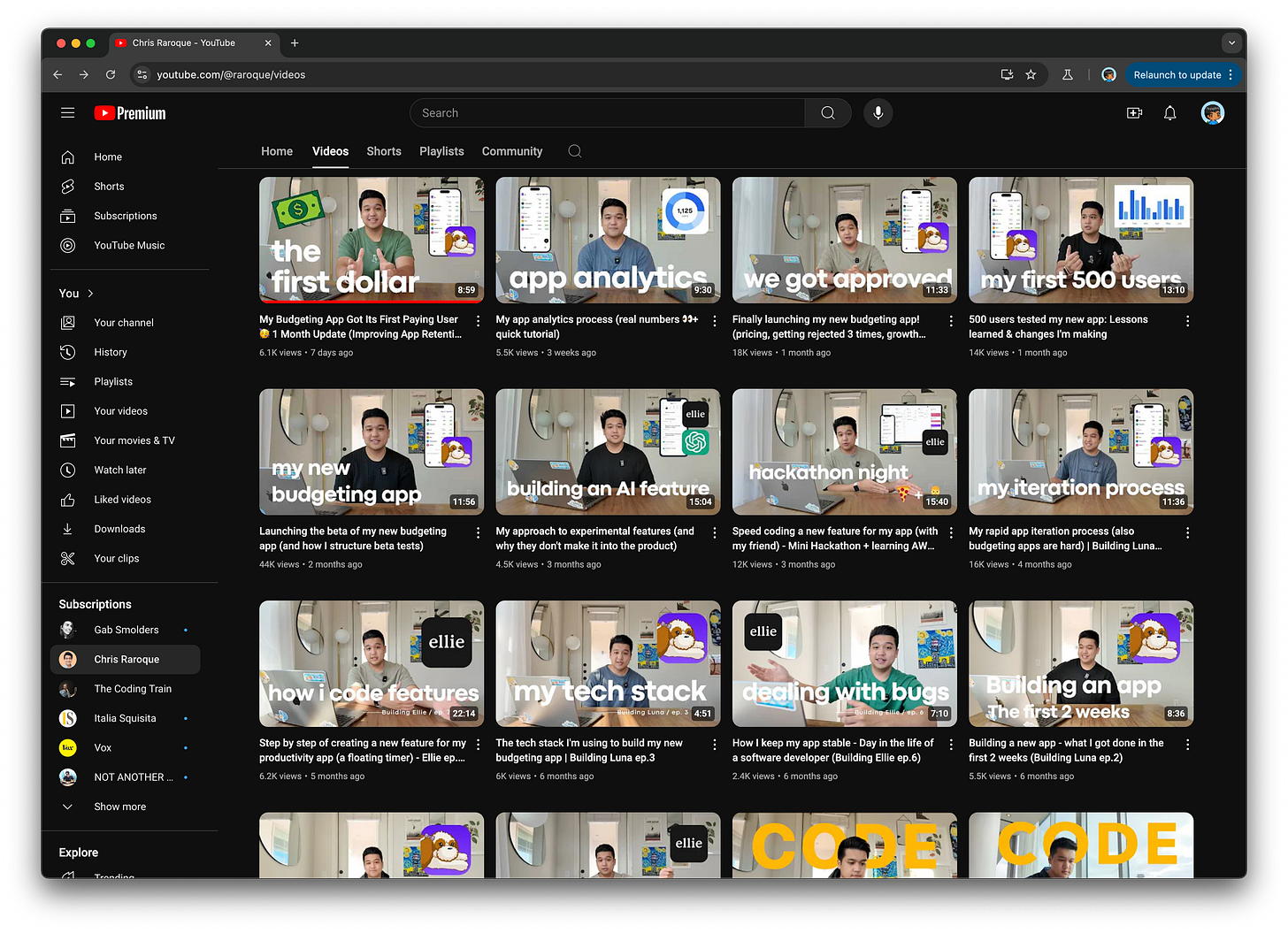Viewport: 1288px width, 933px height.
Task: Select the Community tab
Action: [512, 151]
